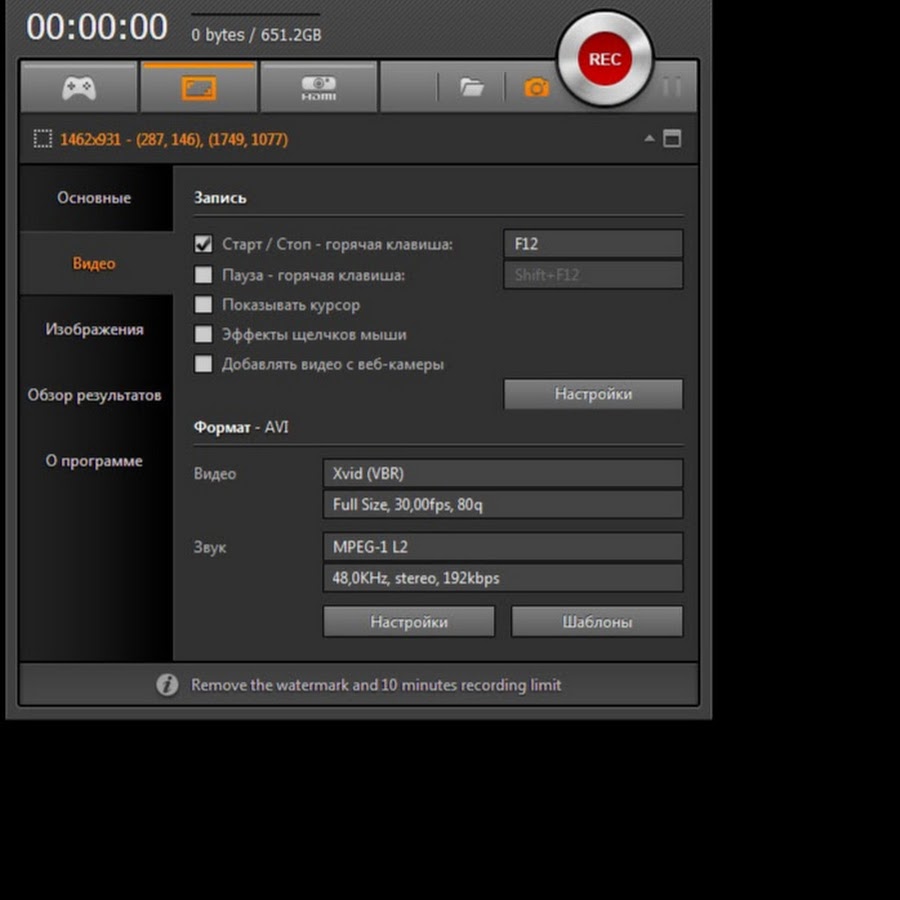
Task: Enable the Пауза hotkey checkbox
Action: coord(204,274)
